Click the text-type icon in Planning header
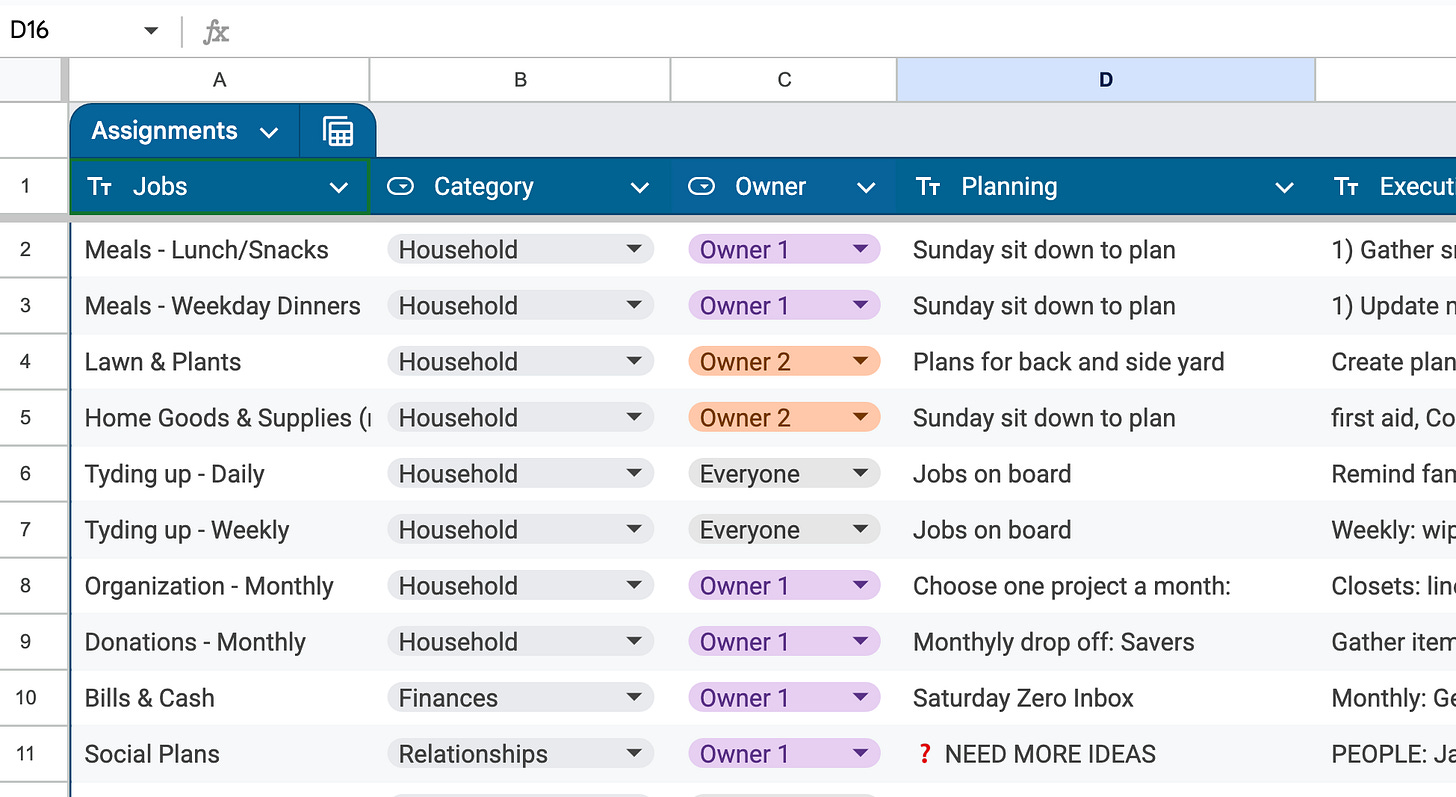This screenshot has height=797, width=1456. tap(928, 187)
